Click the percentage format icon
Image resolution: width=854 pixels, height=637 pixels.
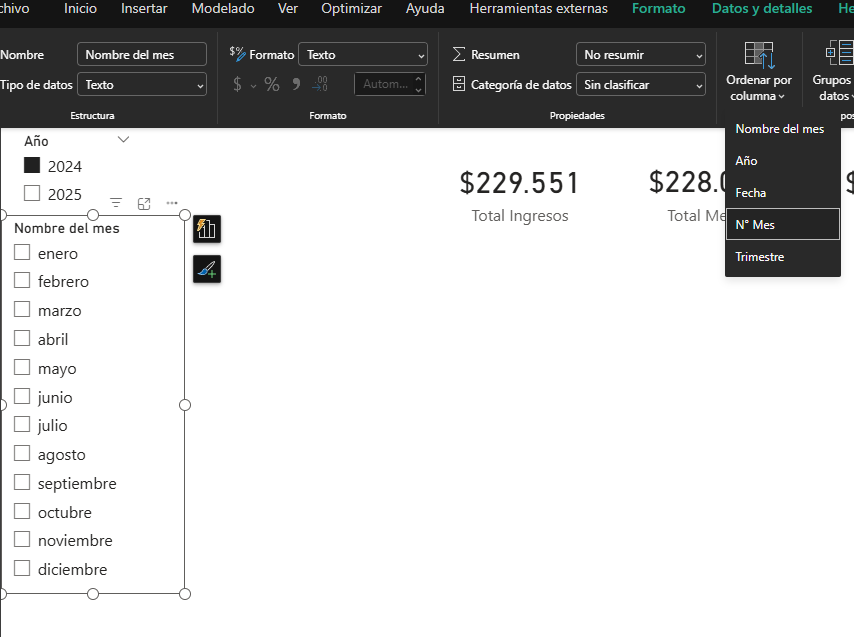(x=272, y=85)
